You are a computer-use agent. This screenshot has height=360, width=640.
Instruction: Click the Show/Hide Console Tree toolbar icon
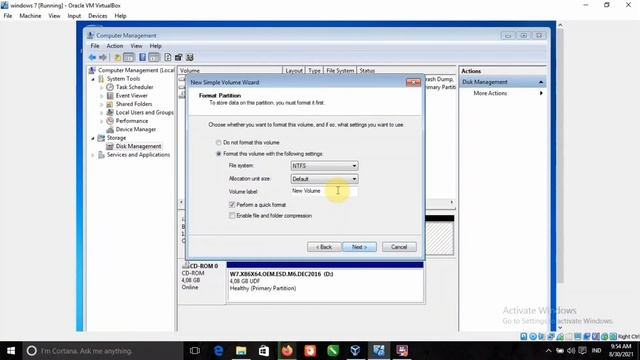coord(129,58)
